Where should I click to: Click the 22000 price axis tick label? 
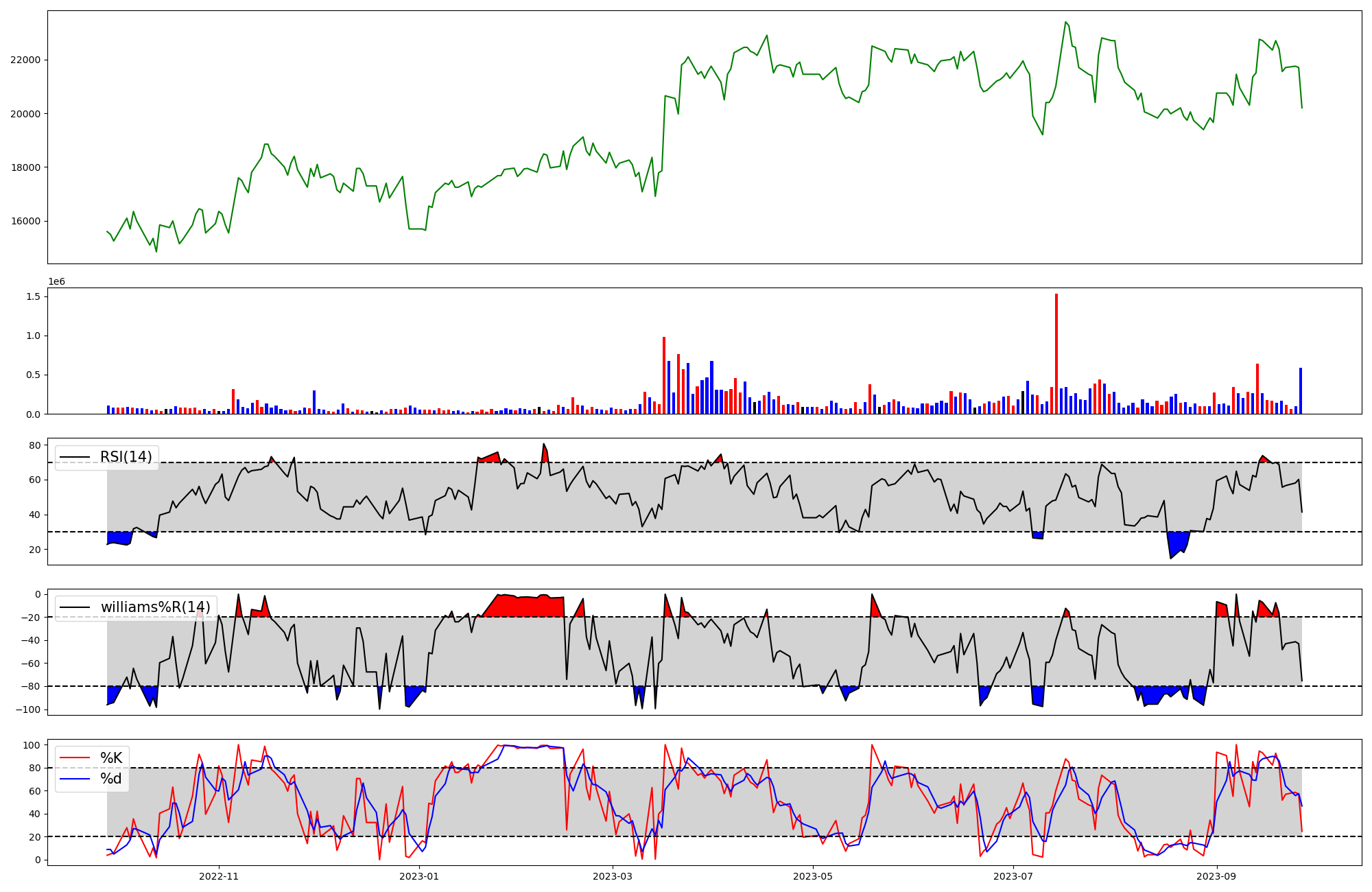[25, 60]
